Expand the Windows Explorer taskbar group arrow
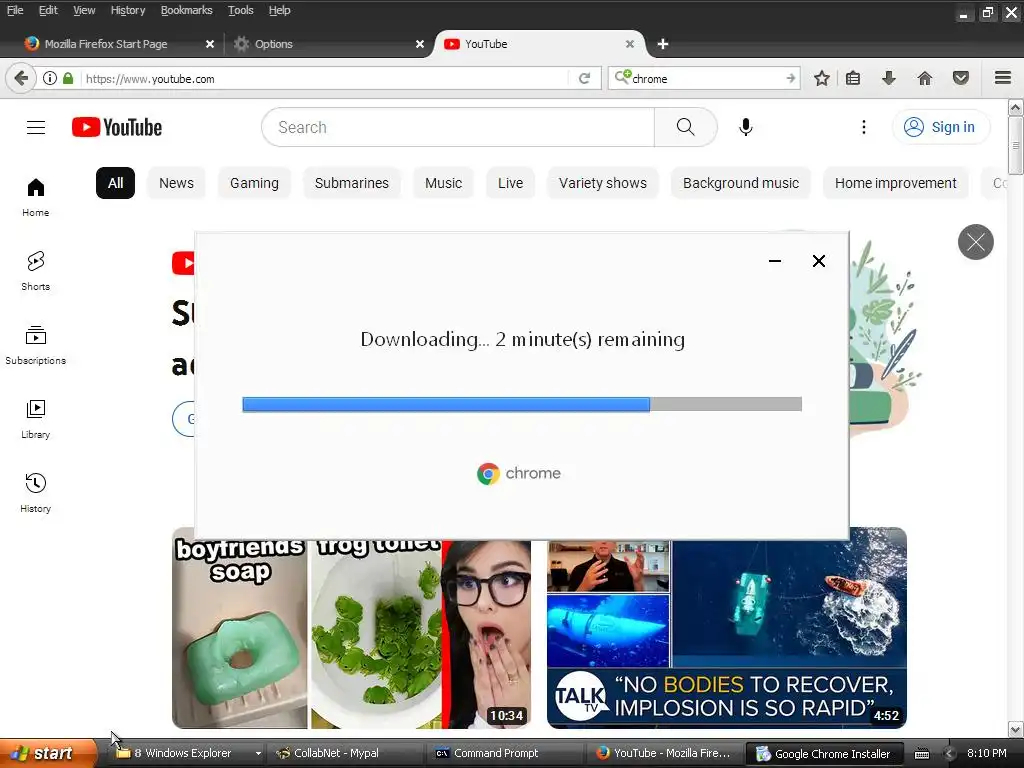The width and height of the screenshot is (1024, 768). 258,753
